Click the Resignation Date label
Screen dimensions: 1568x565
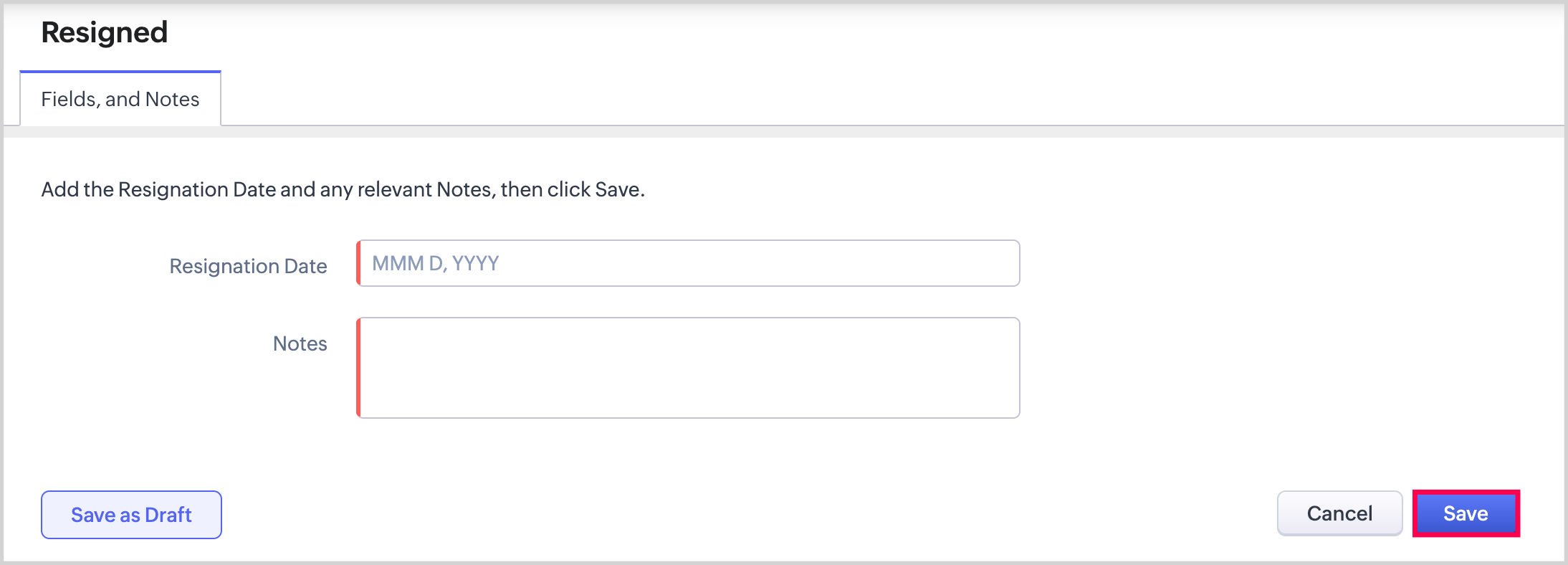coord(248,266)
